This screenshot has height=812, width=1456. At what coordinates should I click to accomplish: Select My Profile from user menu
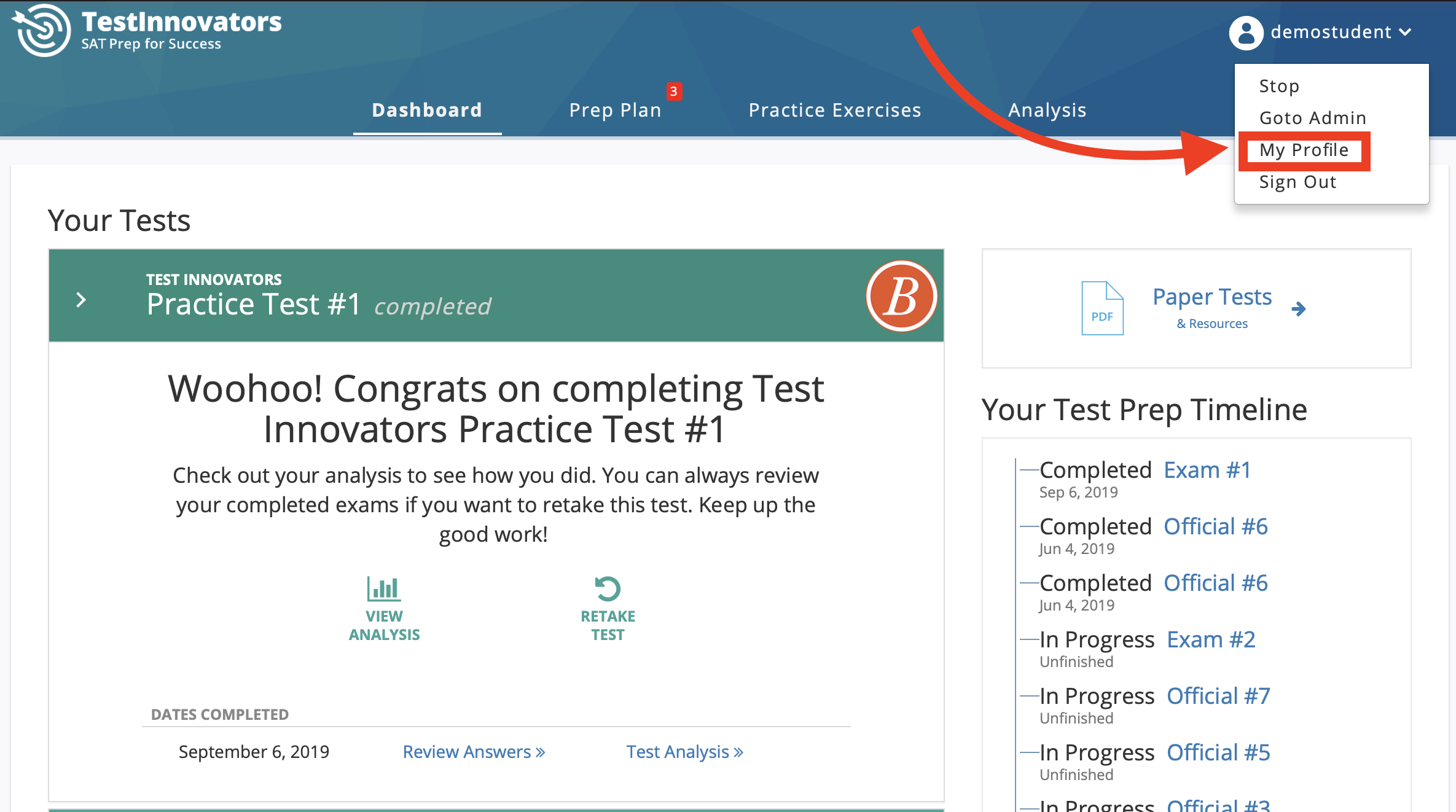(x=1304, y=150)
